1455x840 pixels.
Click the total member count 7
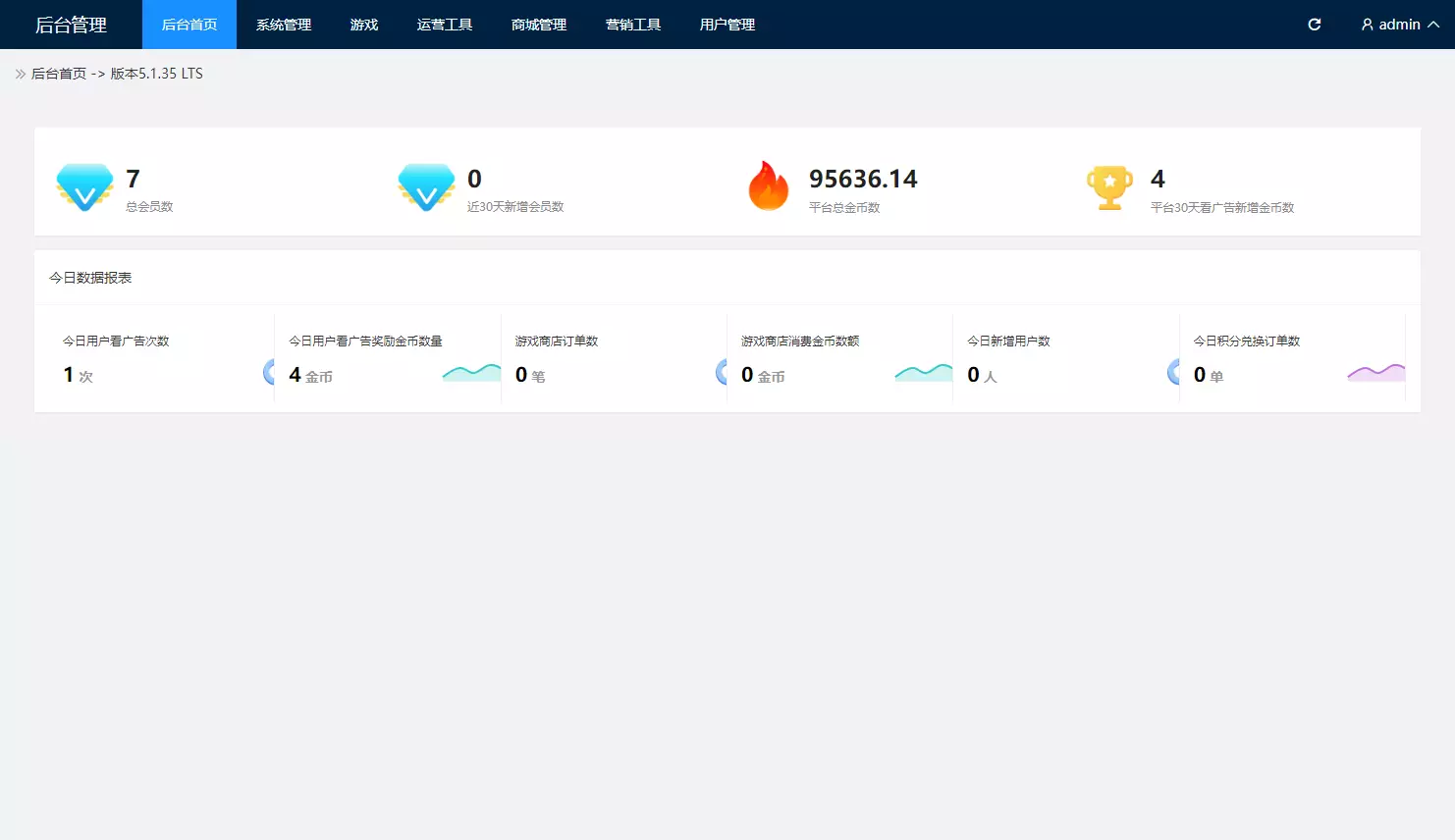point(134,179)
